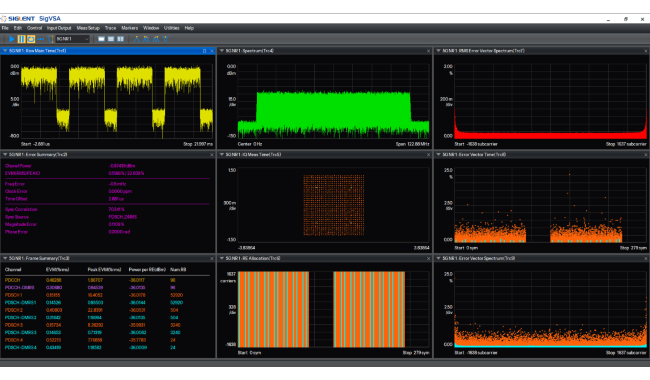Pause the measurement using the pause icon
The height and width of the screenshot is (380, 650).
22,39
